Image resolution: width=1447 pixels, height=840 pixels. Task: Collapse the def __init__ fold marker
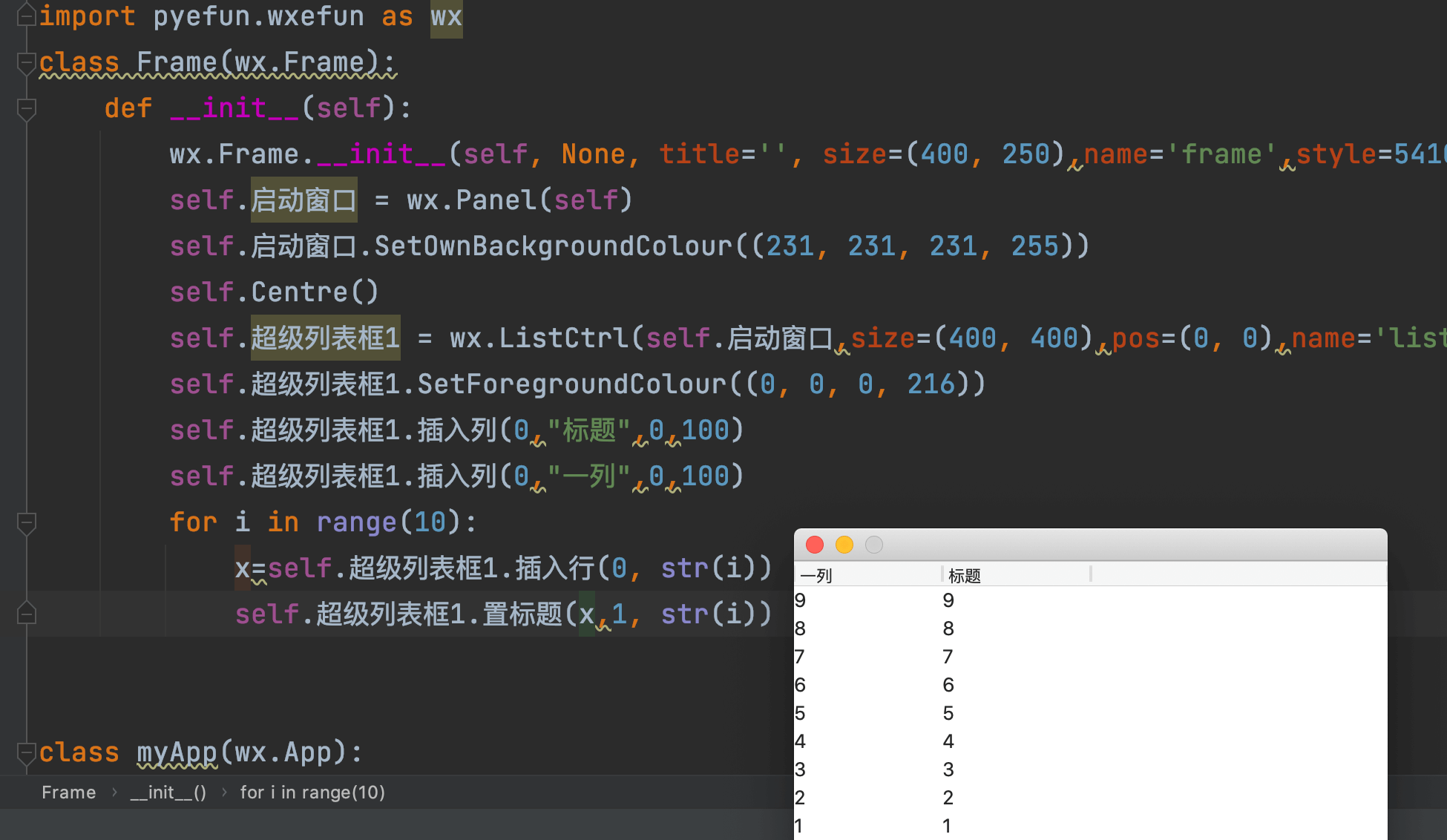click(27, 109)
